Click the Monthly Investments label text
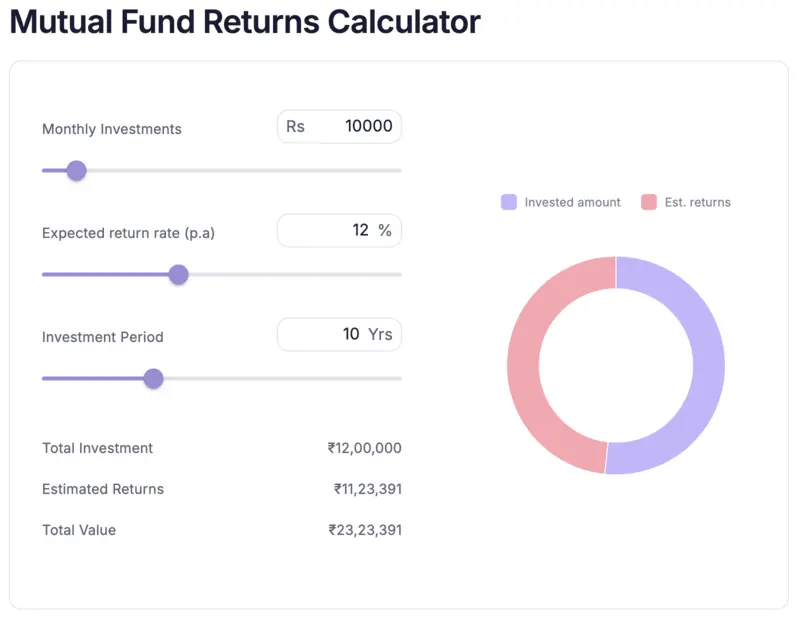Viewport: 797px width, 618px height. (x=112, y=129)
